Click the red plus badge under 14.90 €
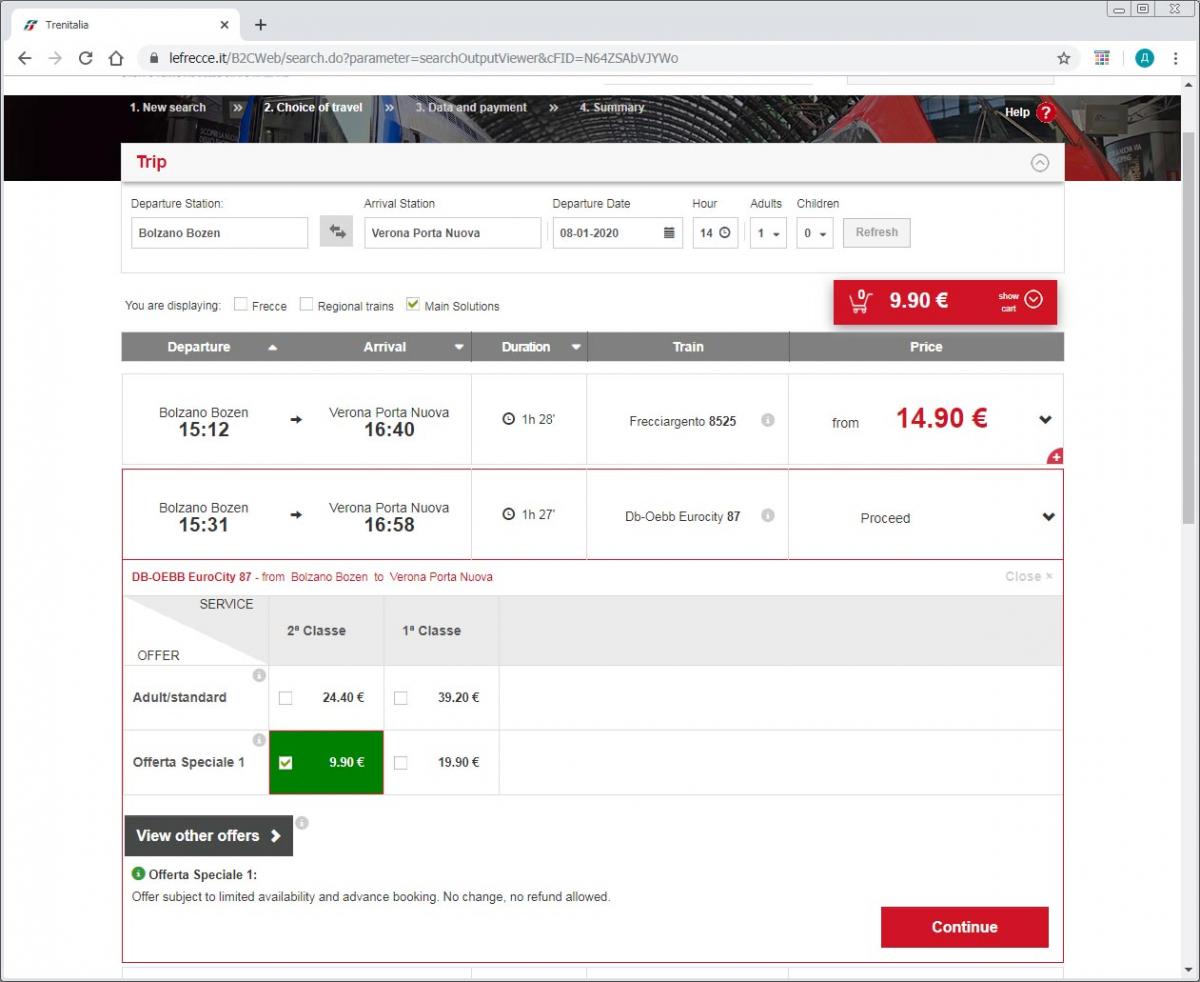This screenshot has height=982, width=1200. click(x=1055, y=457)
